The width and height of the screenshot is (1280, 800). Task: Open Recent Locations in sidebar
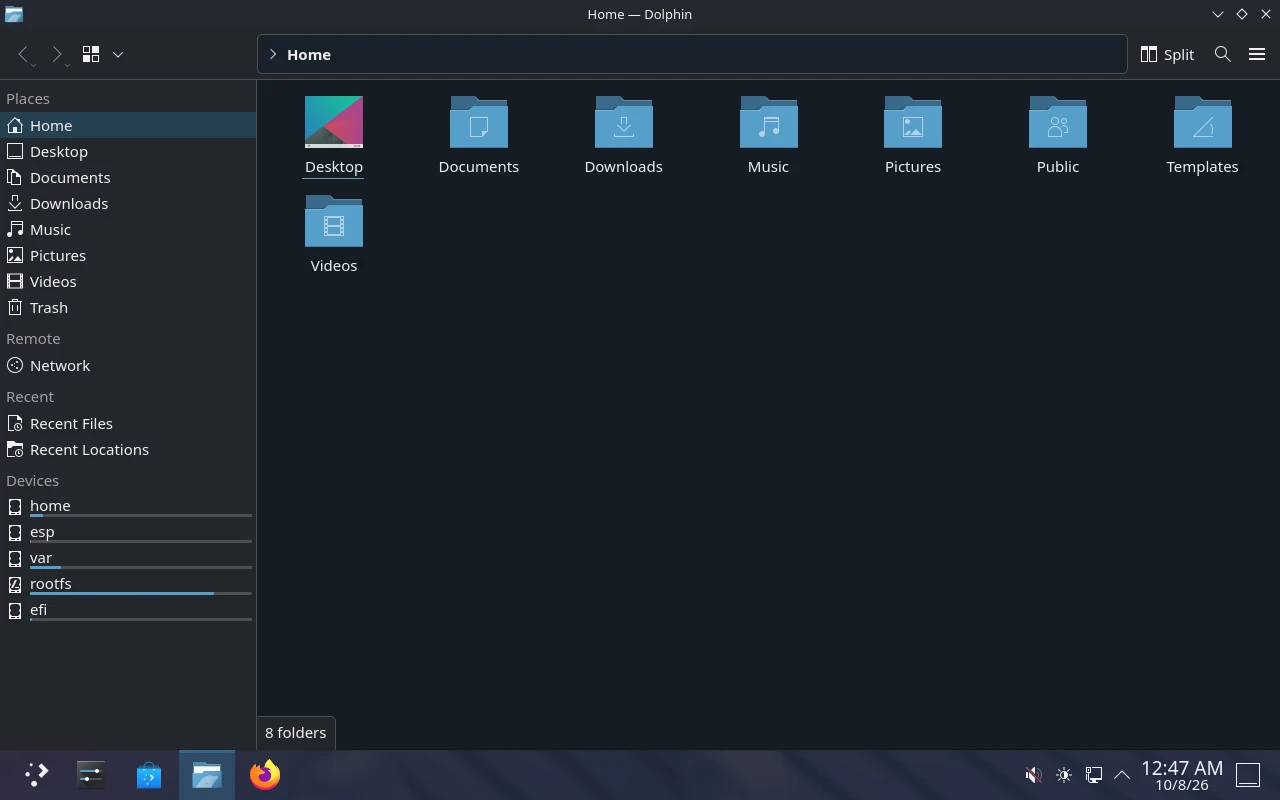pos(128,450)
